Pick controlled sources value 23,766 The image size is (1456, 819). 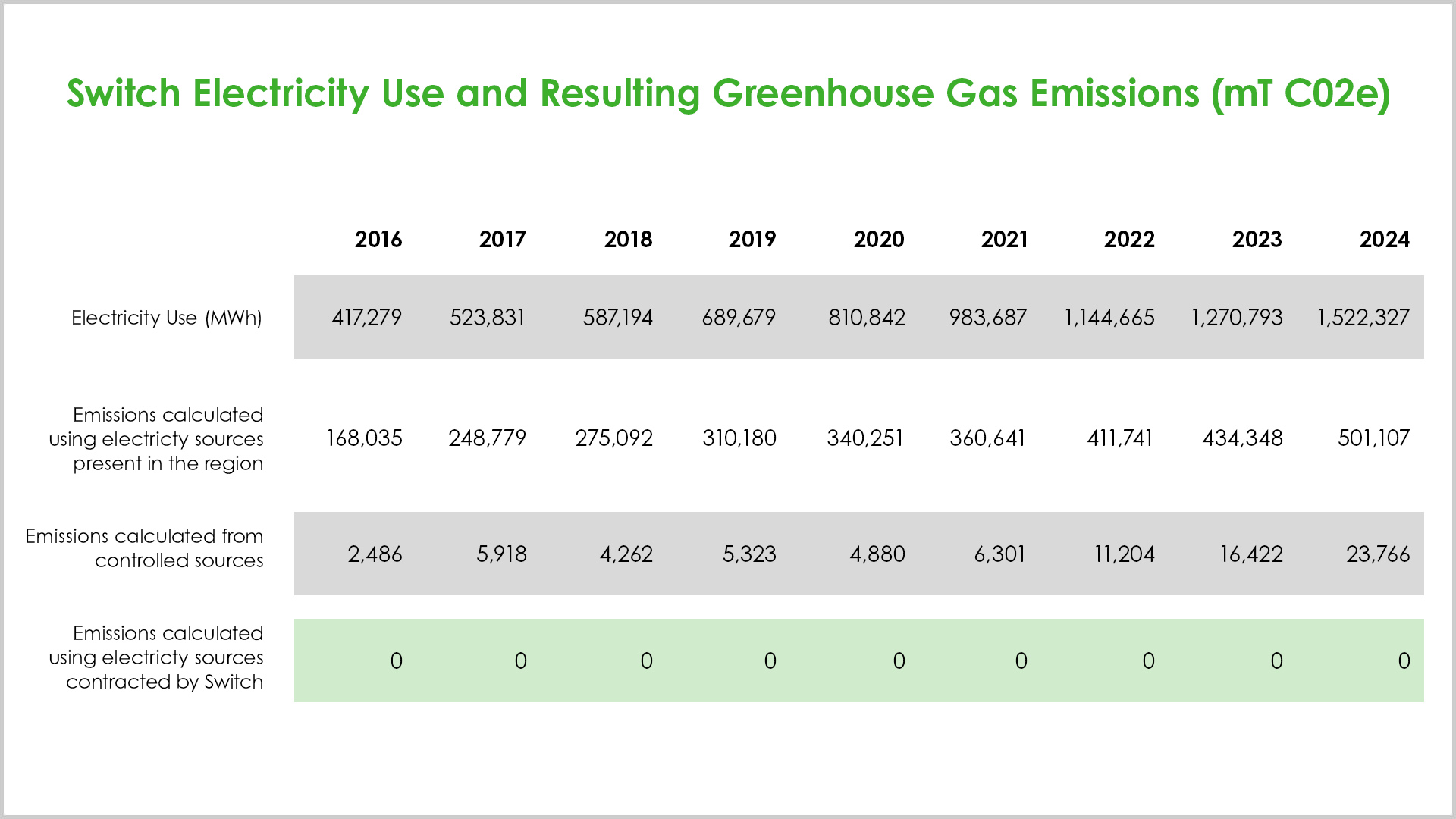[x=1378, y=554]
